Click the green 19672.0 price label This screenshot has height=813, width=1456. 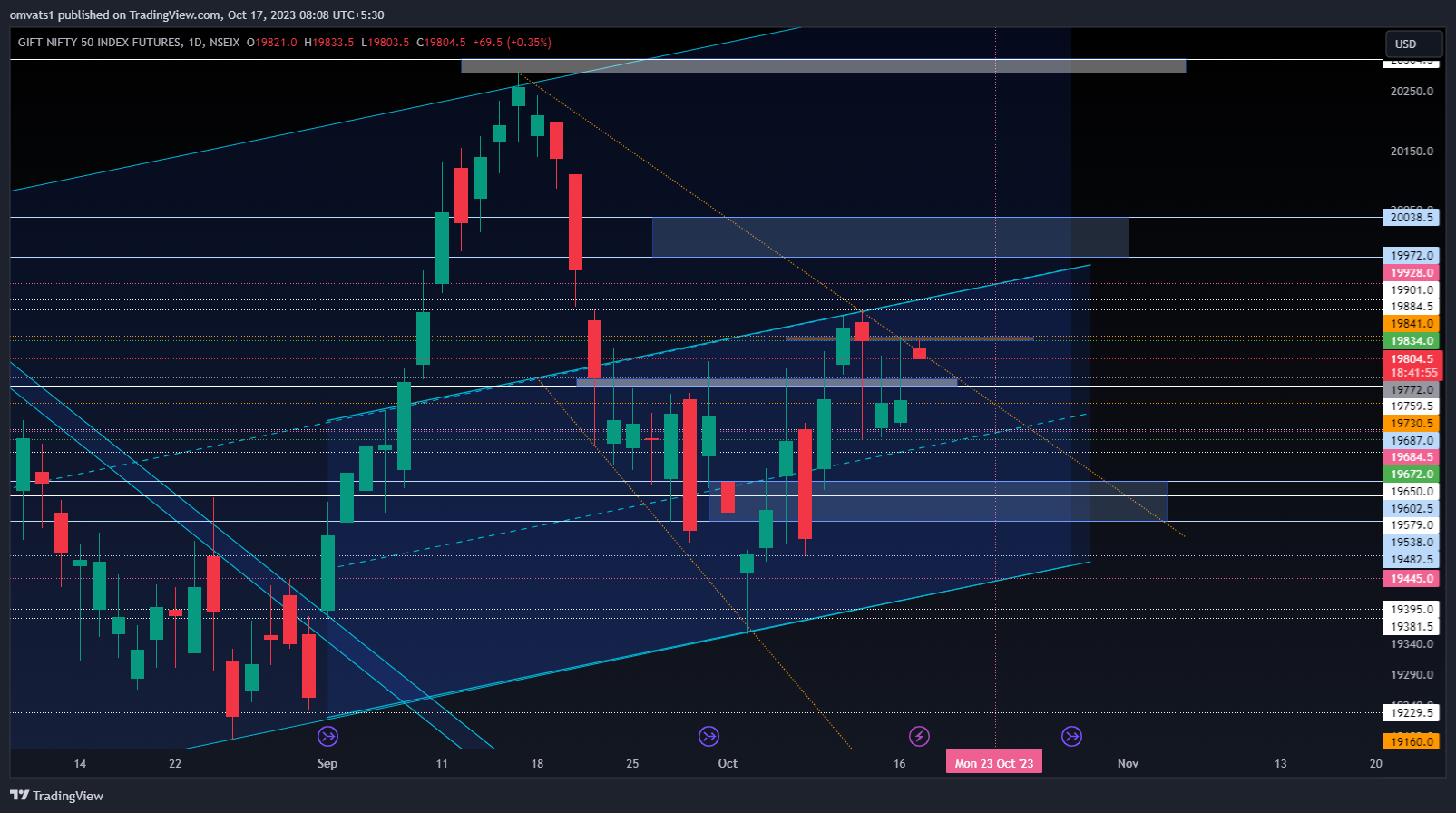[x=1412, y=475]
